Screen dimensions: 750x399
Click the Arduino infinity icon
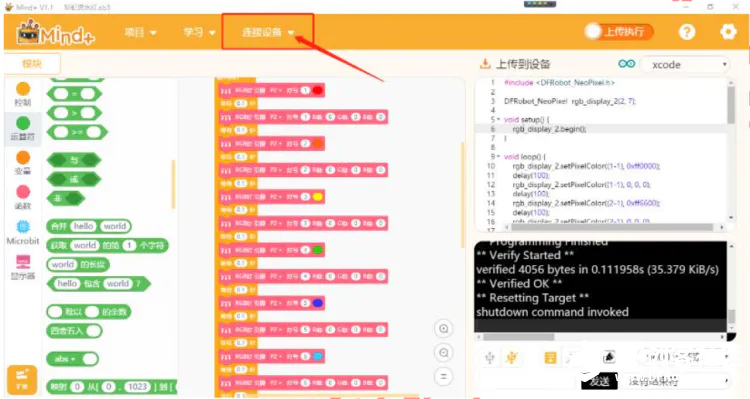627,64
